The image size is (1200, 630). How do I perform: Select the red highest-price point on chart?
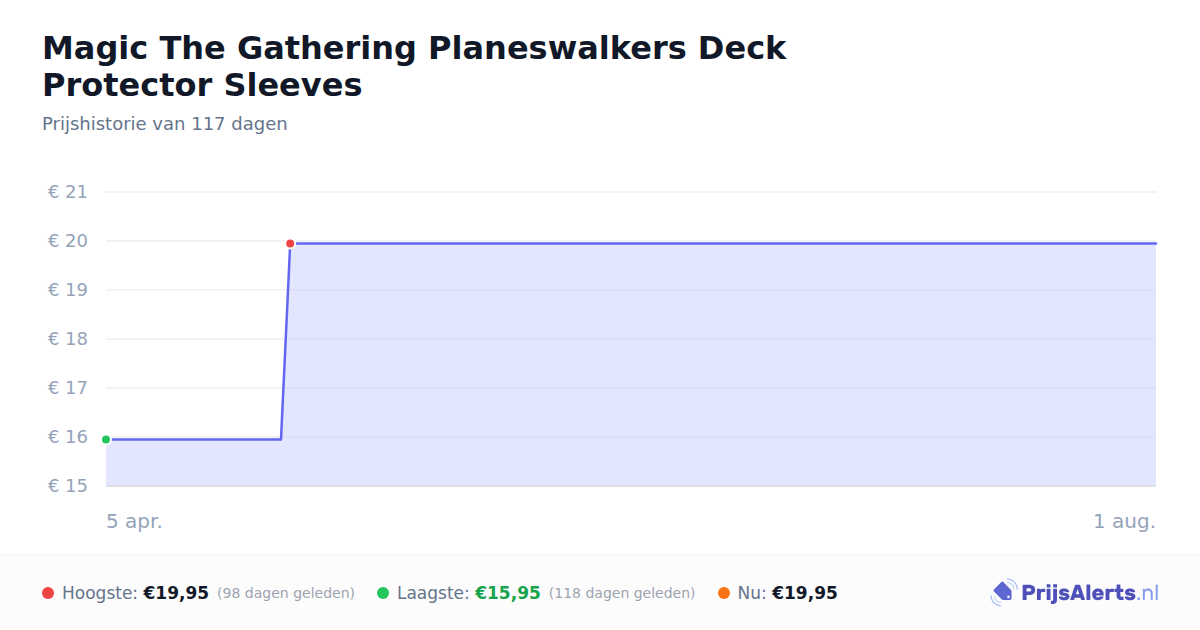pos(290,243)
